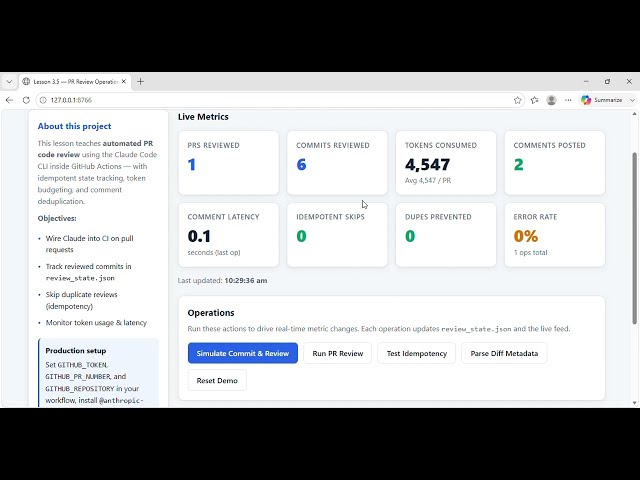Click the COMMENTS POSTED value 2
This screenshot has height=480, width=640.
(518, 164)
